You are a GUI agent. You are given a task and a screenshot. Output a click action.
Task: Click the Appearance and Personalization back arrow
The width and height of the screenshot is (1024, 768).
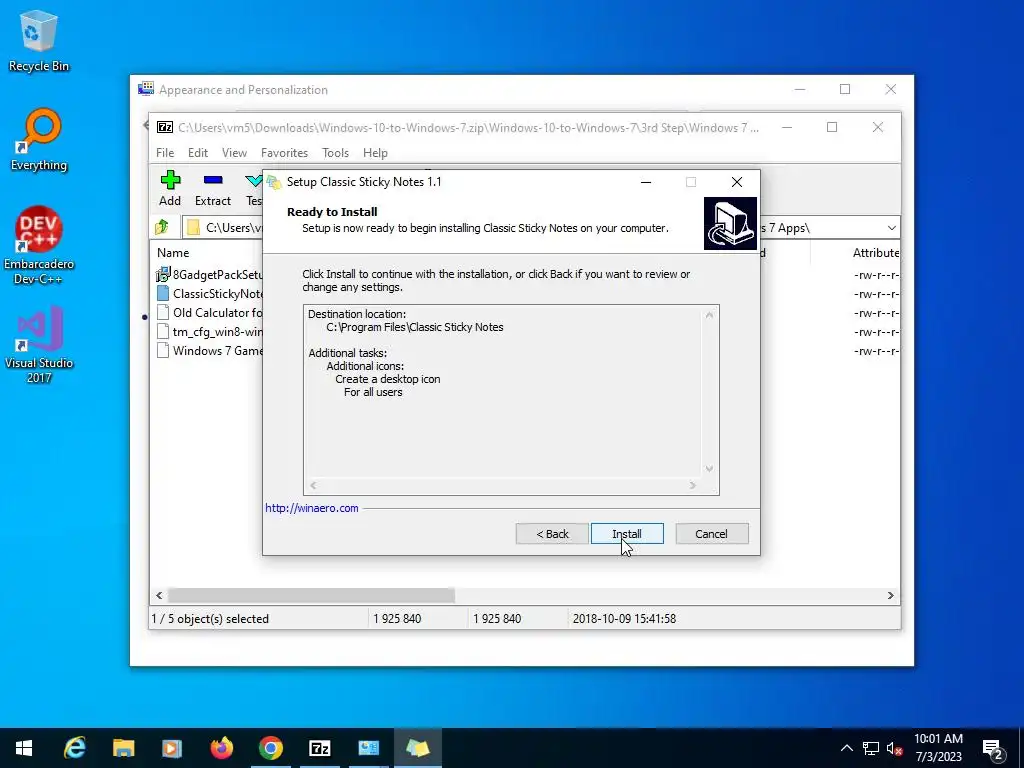click(x=145, y=125)
